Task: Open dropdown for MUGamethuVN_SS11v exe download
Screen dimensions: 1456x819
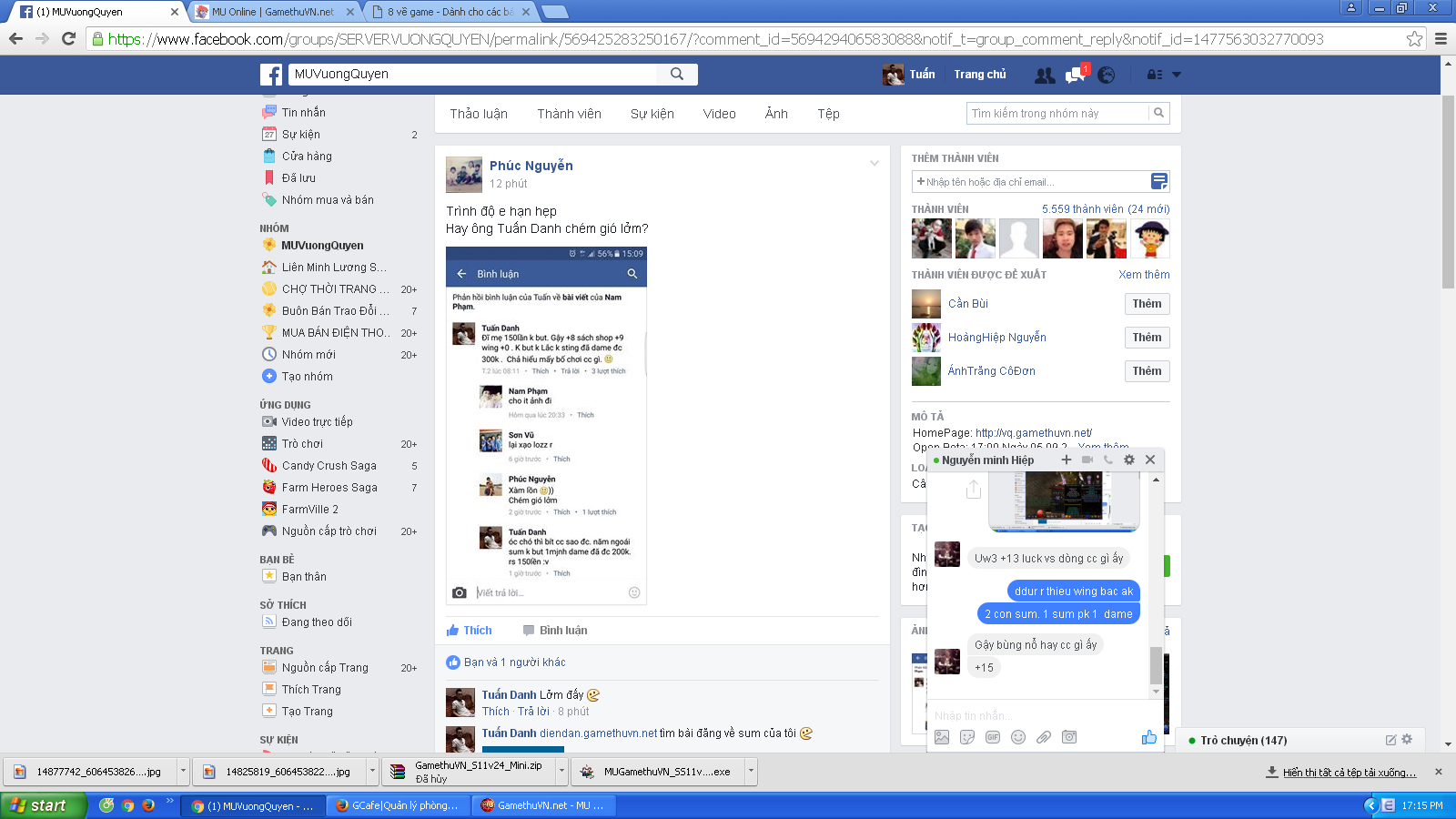Action: coord(751,772)
